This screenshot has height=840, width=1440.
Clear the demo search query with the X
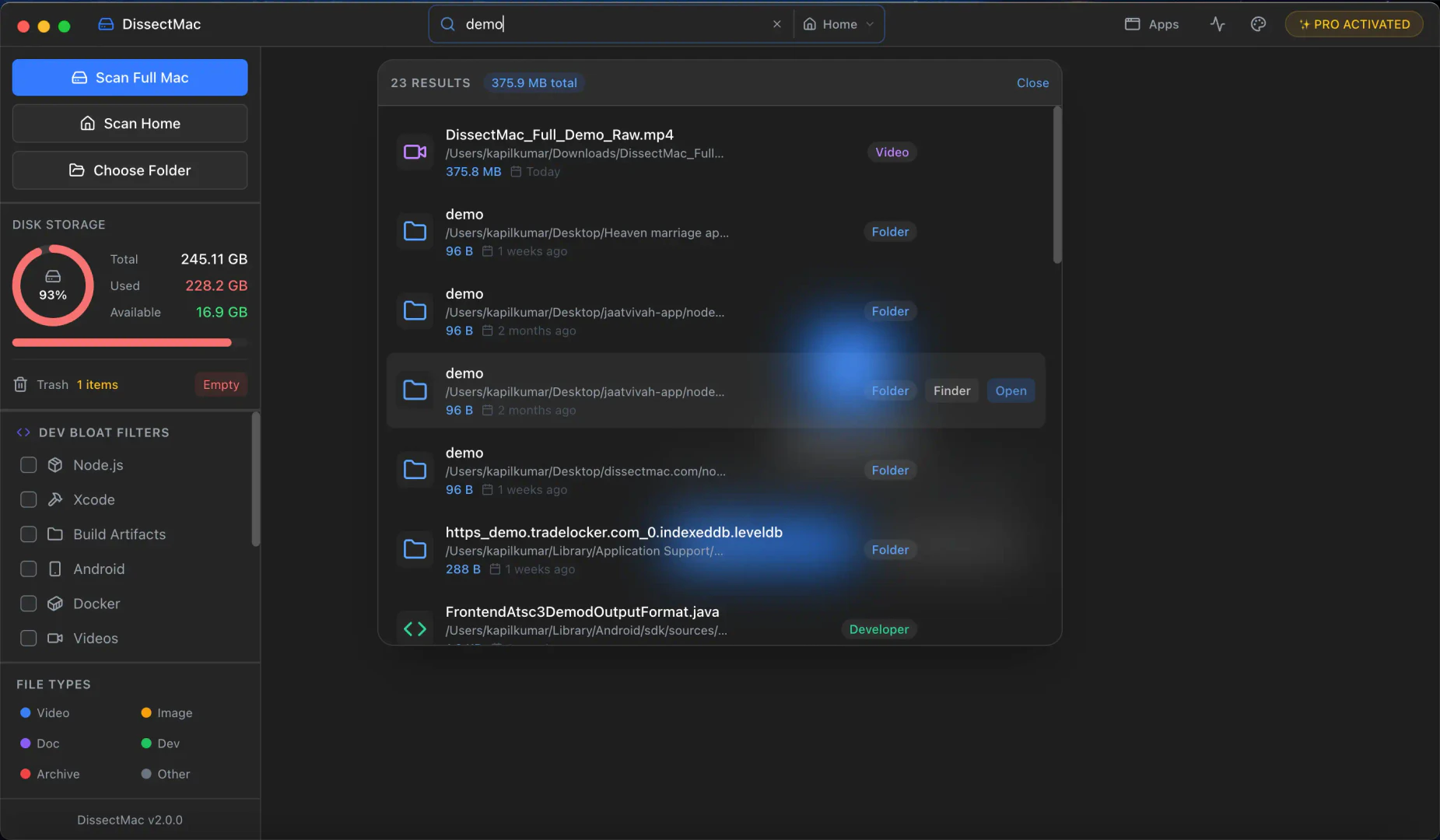[x=777, y=23]
